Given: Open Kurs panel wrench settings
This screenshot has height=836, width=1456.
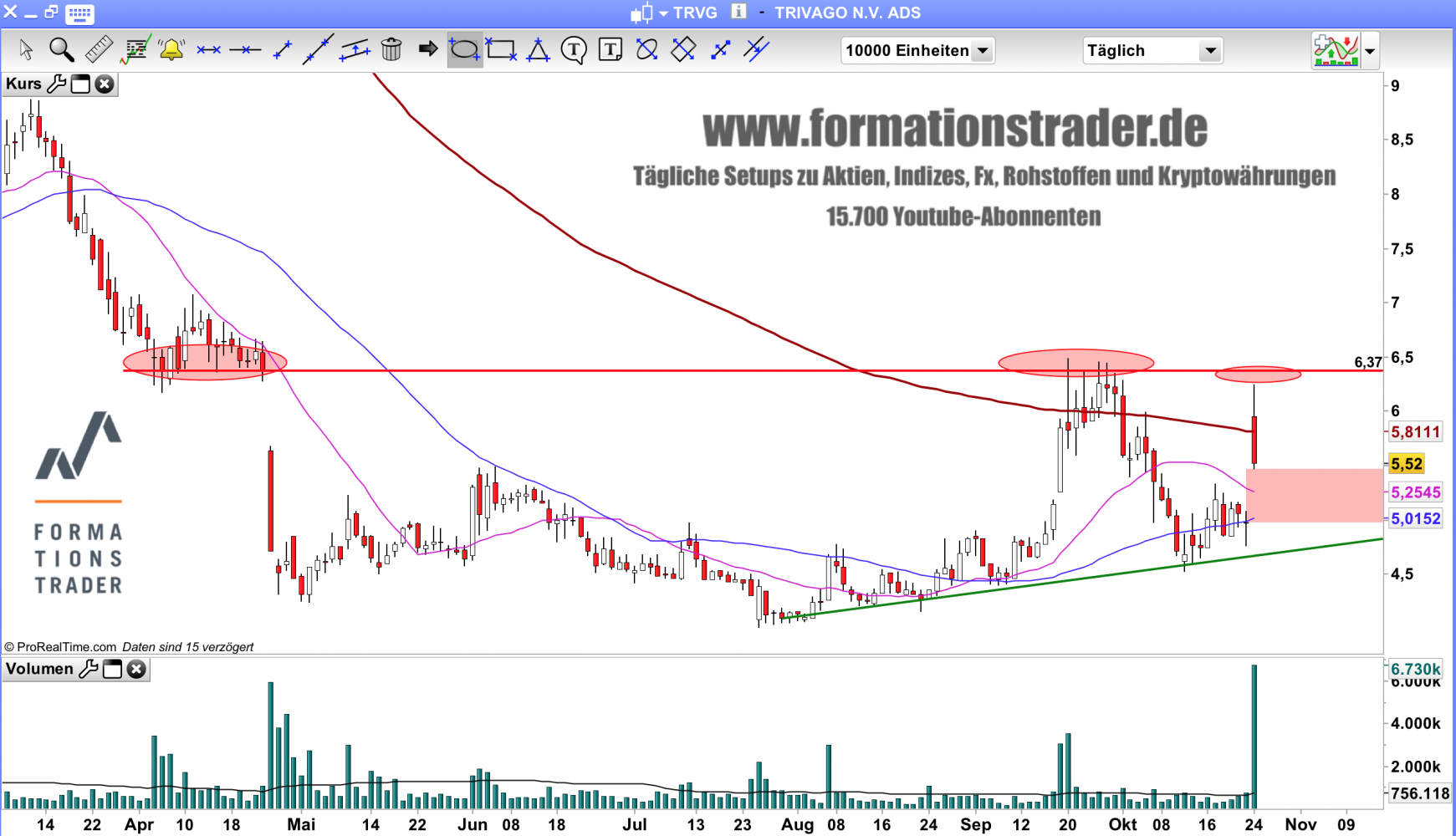Looking at the screenshot, I should [57, 84].
